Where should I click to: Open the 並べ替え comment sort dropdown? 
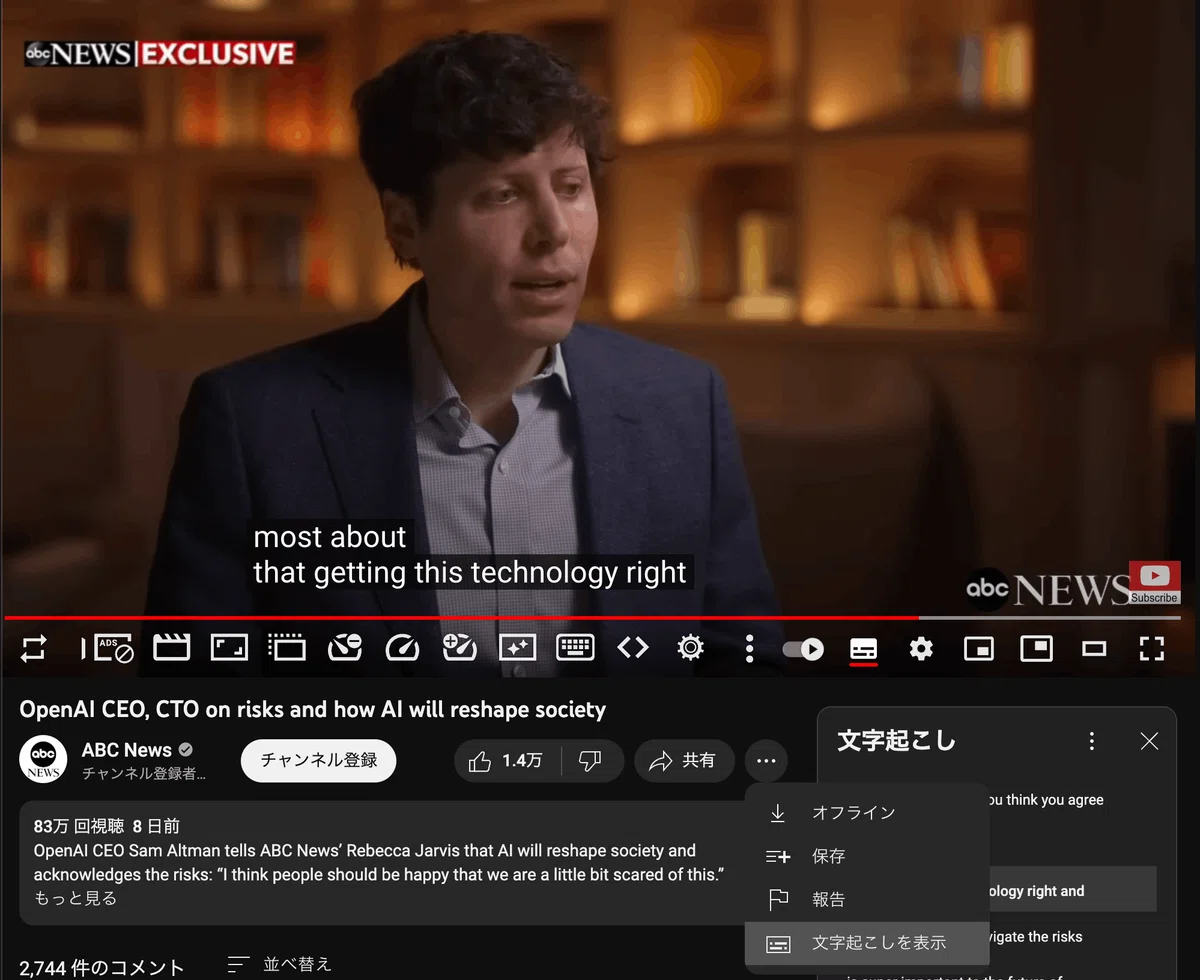click(280, 964)
